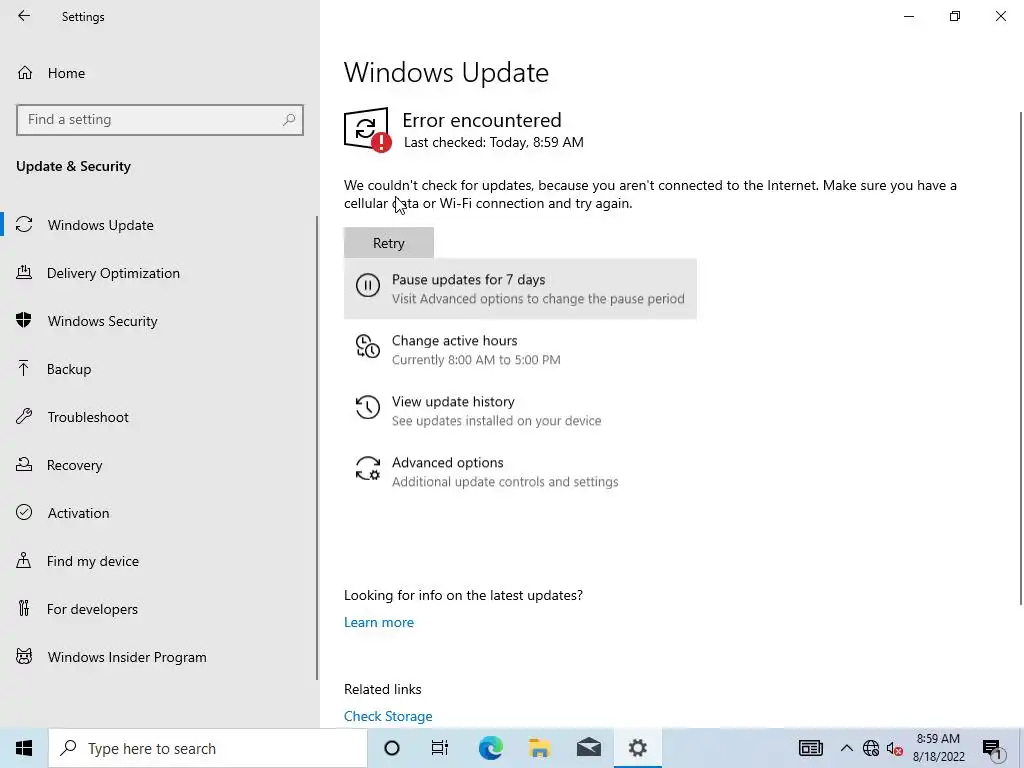Click the Retry button
This screenshot has height=768, width=1024.
[389, 243]
